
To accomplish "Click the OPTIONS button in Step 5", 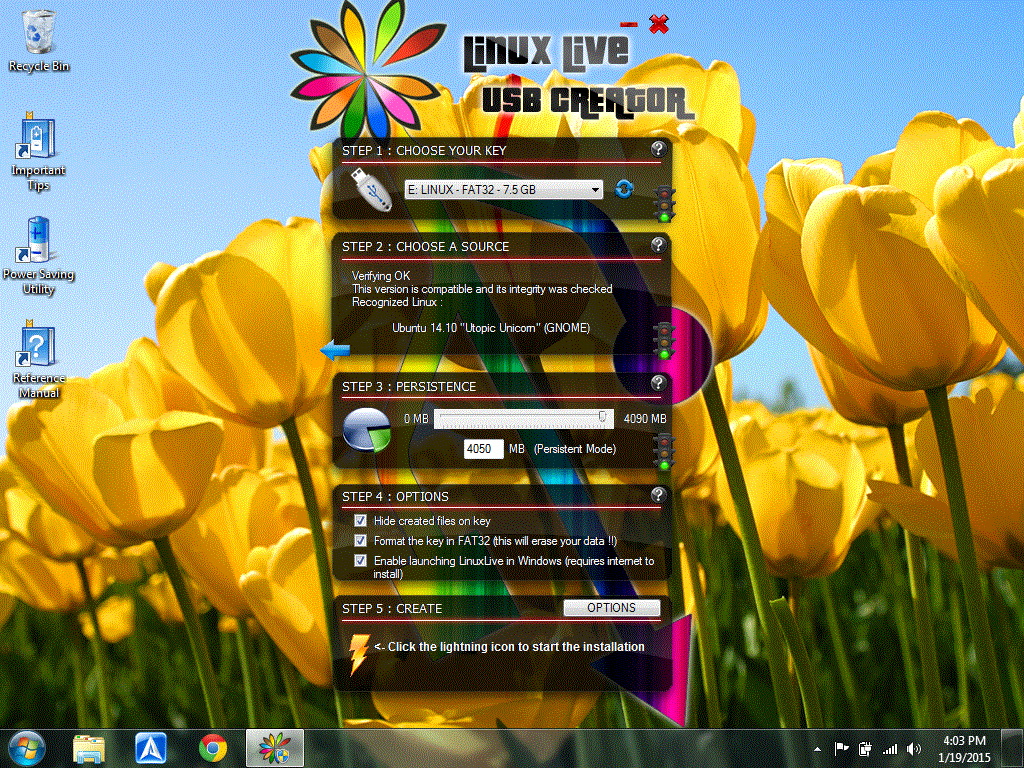I will pyautogui.click(x=611, y=607).
